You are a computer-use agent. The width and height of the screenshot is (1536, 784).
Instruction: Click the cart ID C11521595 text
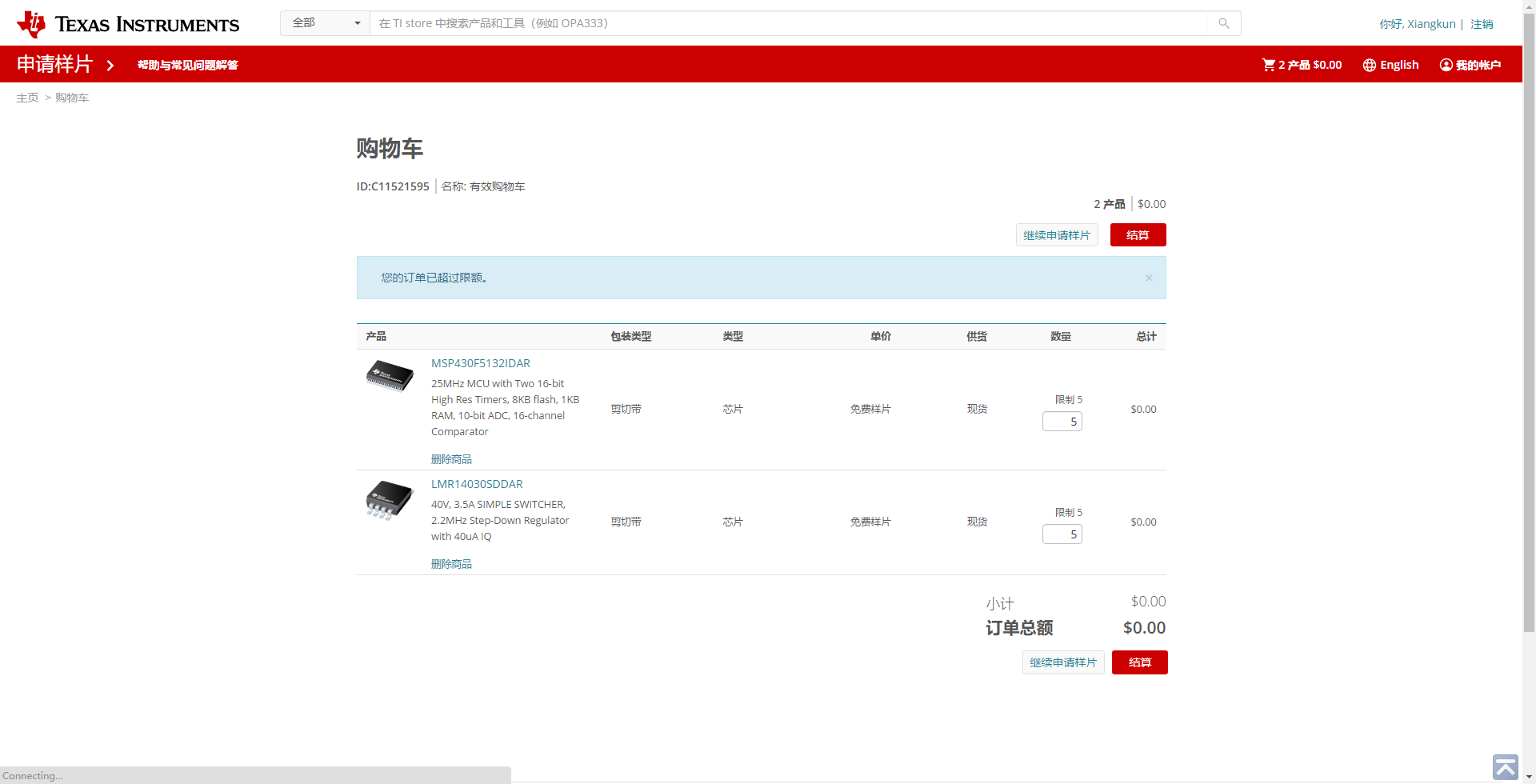pyautogui.click(x=393, y=186)
